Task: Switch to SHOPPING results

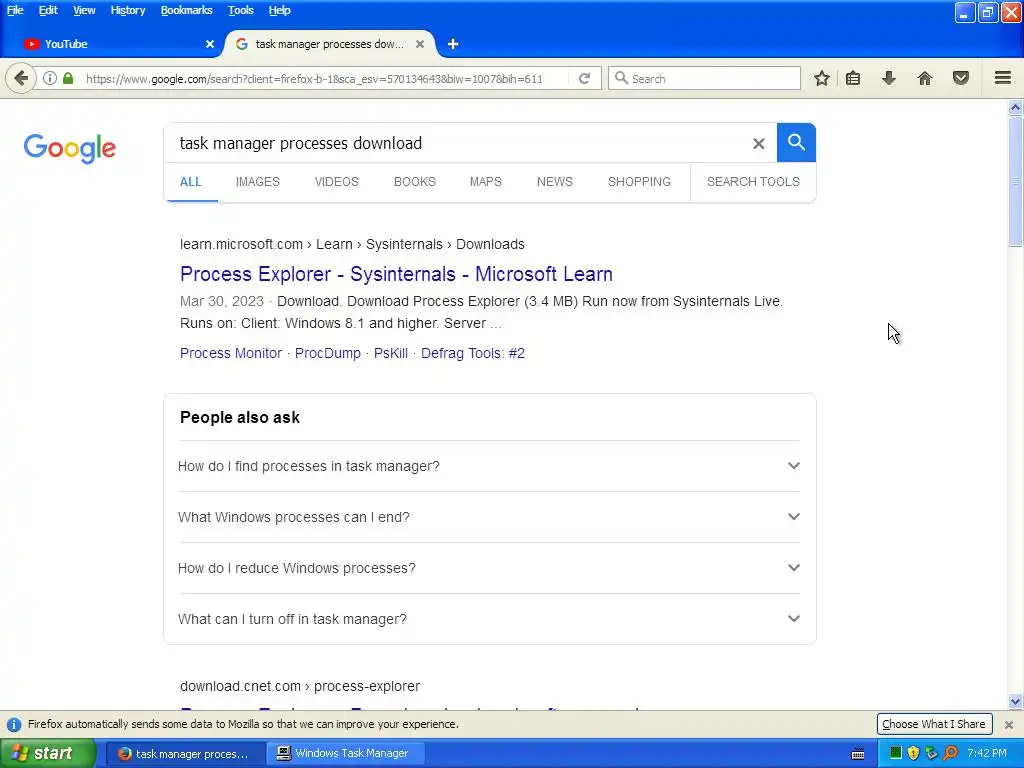Action: coord(639,182)
